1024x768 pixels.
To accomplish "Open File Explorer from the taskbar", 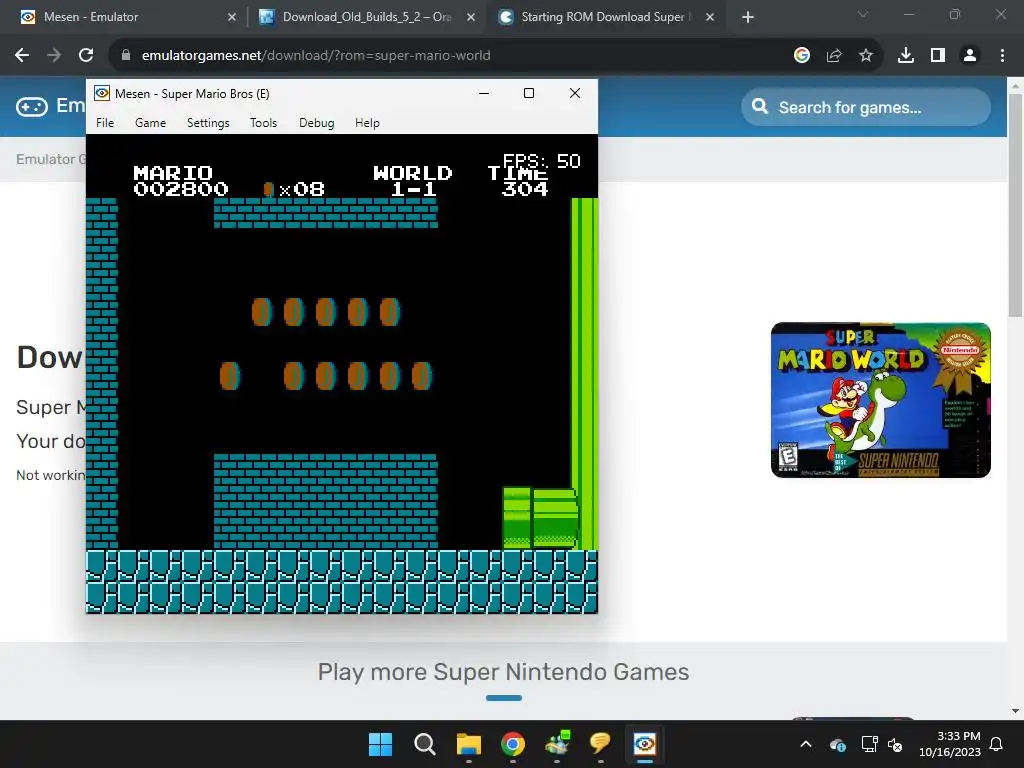I will [x=469, y=744].
